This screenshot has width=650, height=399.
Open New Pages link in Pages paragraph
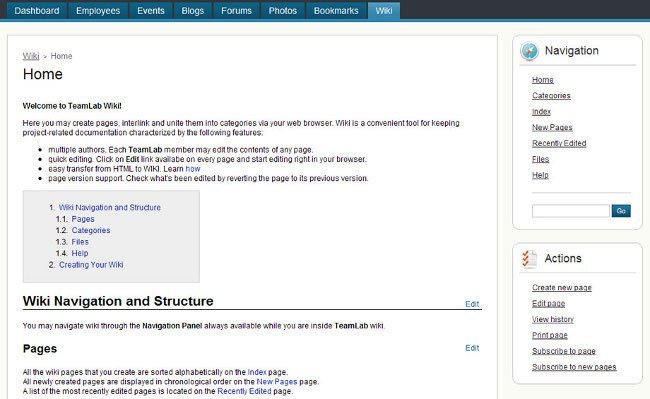277,382
